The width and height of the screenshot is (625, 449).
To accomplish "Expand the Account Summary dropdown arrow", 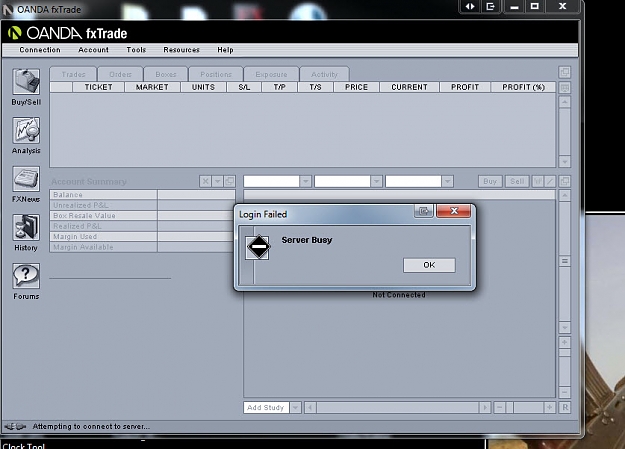I will 218,181.
